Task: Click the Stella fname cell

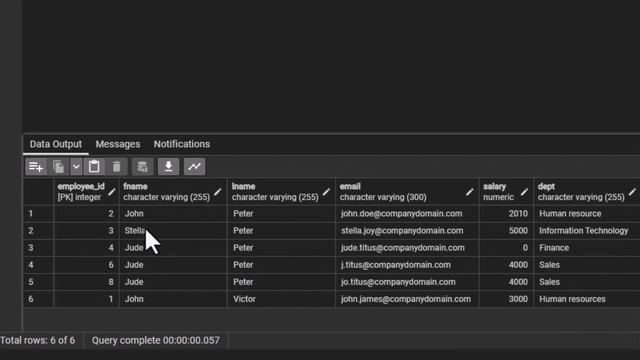Action: [173, 231]
